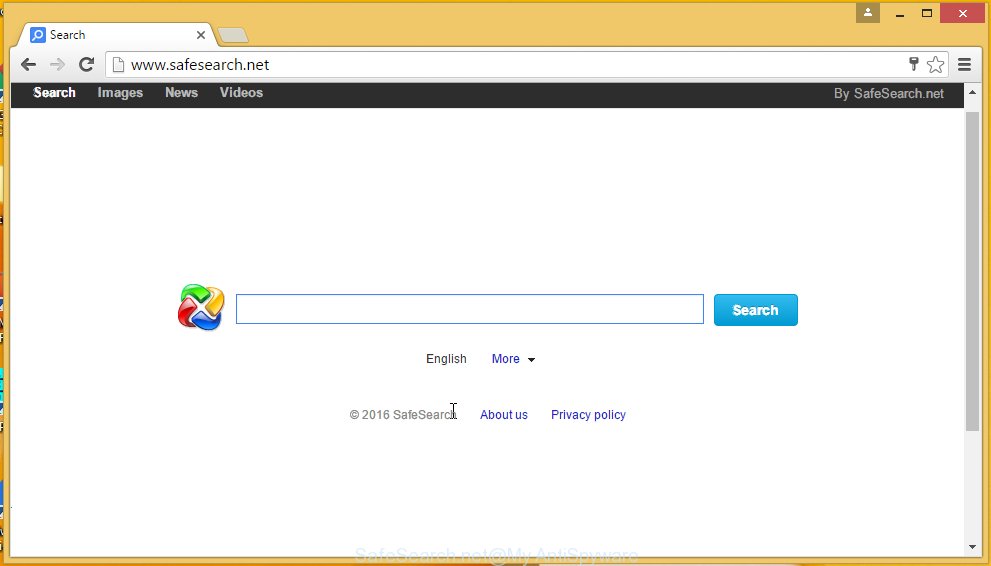Switch to Search in the black navigation bar

click(54, 93)
